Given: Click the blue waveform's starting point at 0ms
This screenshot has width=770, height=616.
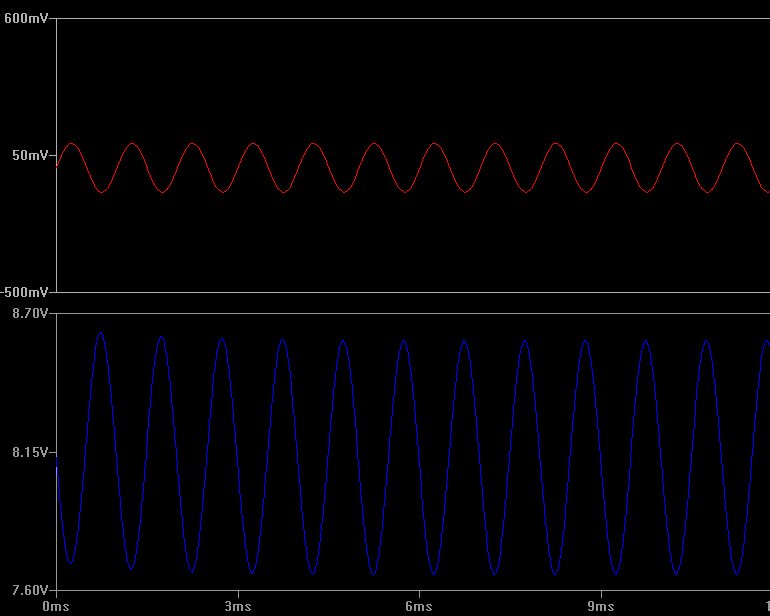Looking at the screenshot, I should pyautogui.click(x=57, y=462).
